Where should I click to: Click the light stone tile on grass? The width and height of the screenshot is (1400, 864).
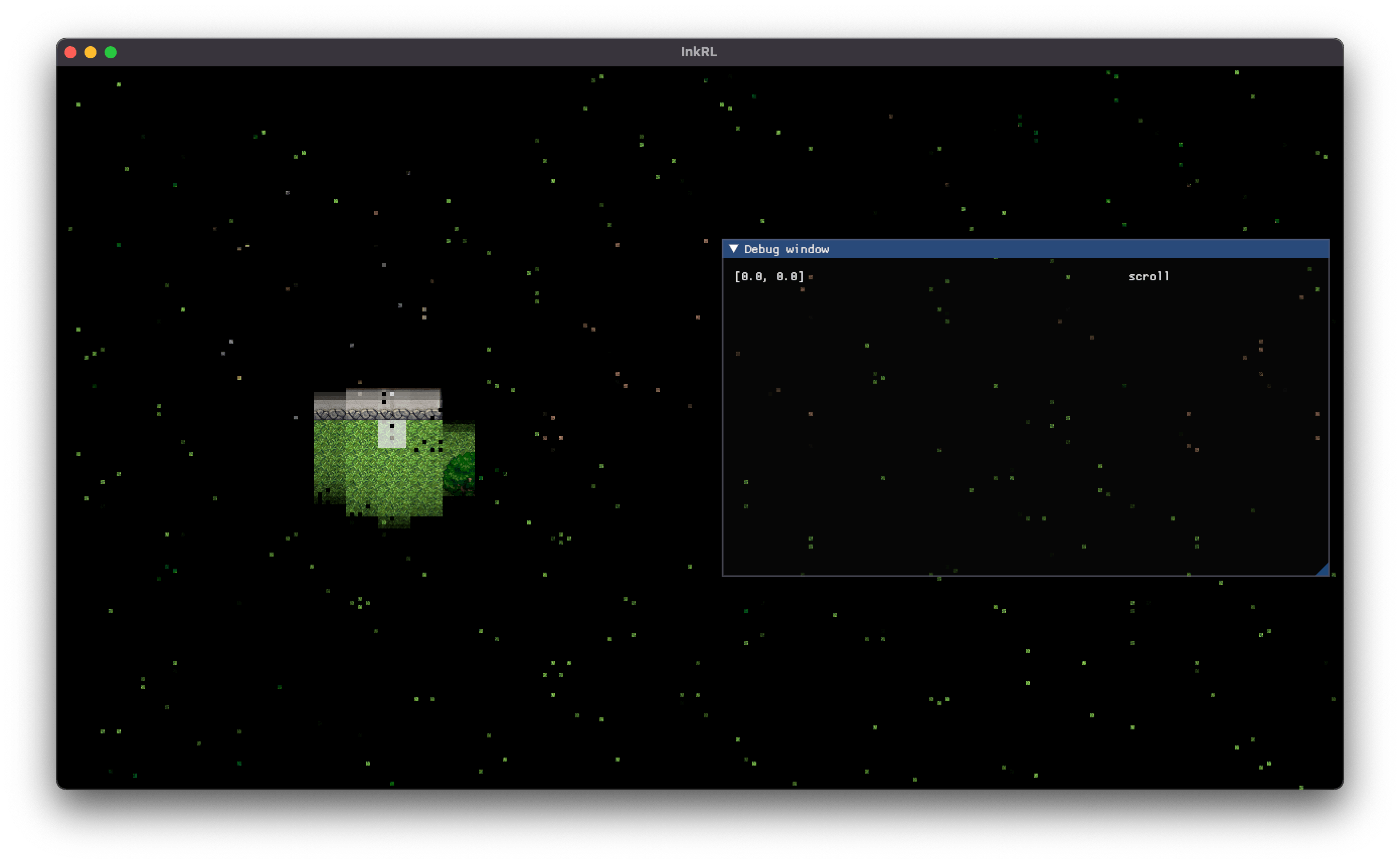point(392,434)
